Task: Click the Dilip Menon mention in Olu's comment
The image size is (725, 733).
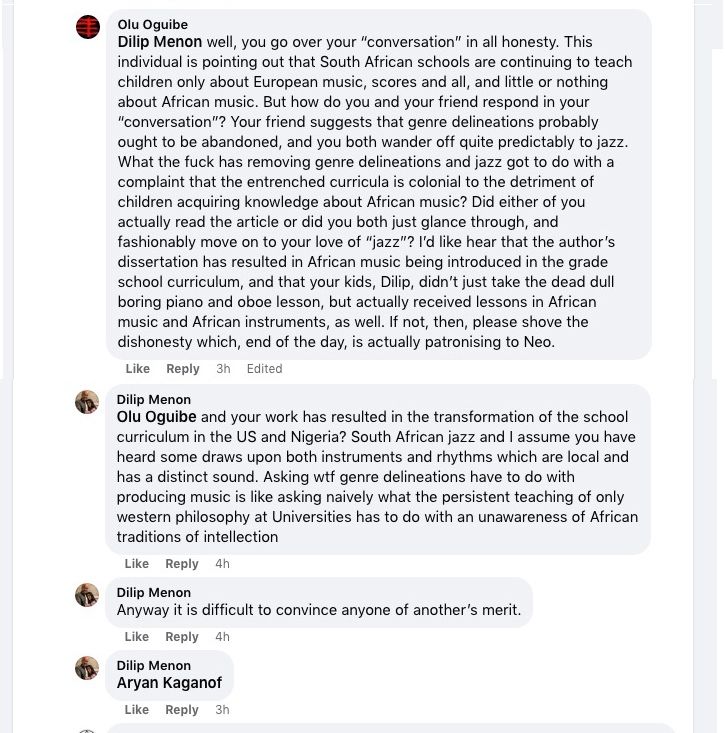Action: click(x=159, y=42)
